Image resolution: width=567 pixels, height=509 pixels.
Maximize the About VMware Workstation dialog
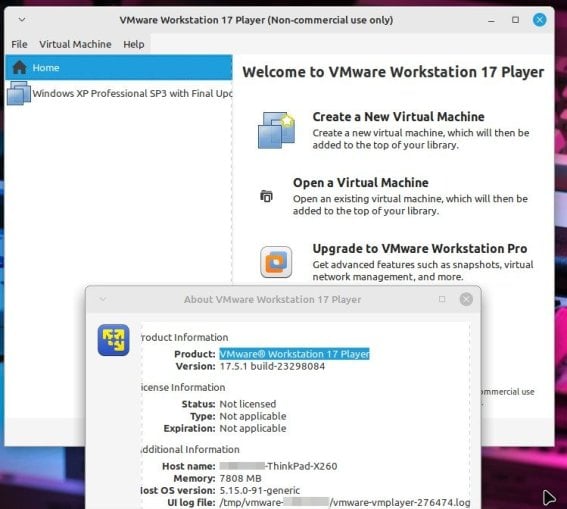(x=442, y=299)
